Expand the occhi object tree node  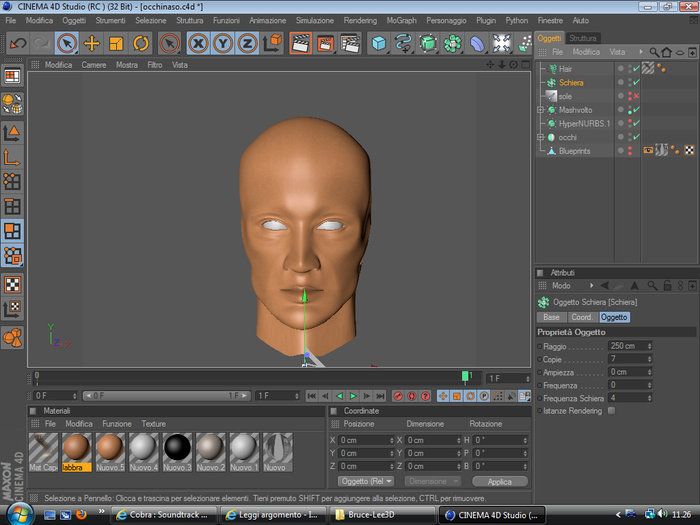coord(540,137)
